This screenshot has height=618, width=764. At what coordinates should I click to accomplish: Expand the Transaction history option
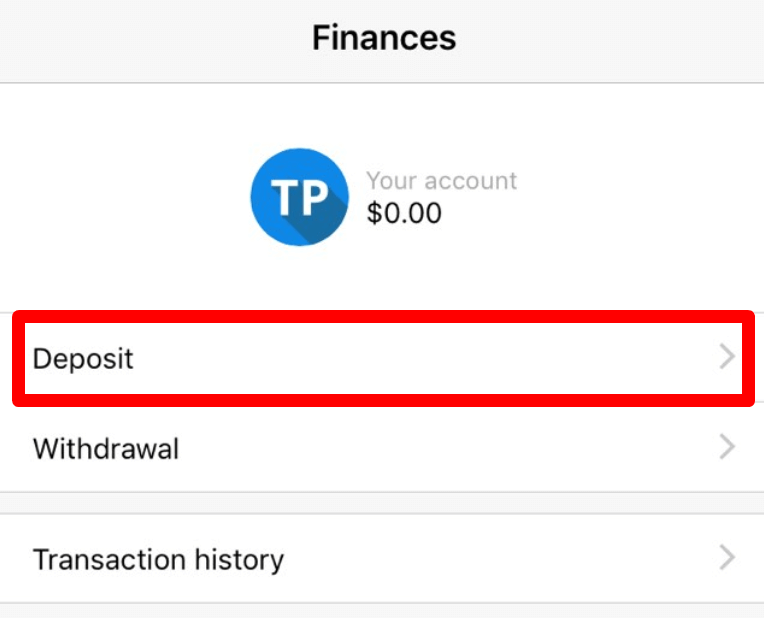point(382,558)
